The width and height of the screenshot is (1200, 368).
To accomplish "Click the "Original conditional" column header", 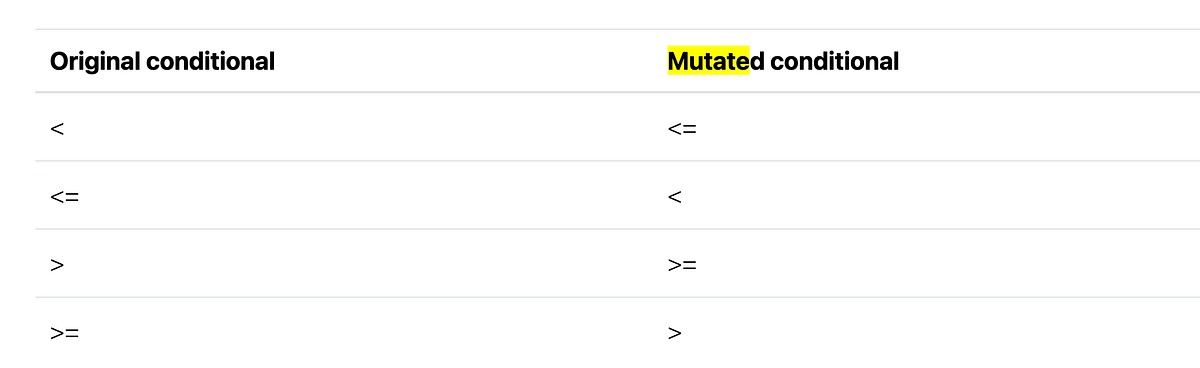I will [x=162, y=62].
